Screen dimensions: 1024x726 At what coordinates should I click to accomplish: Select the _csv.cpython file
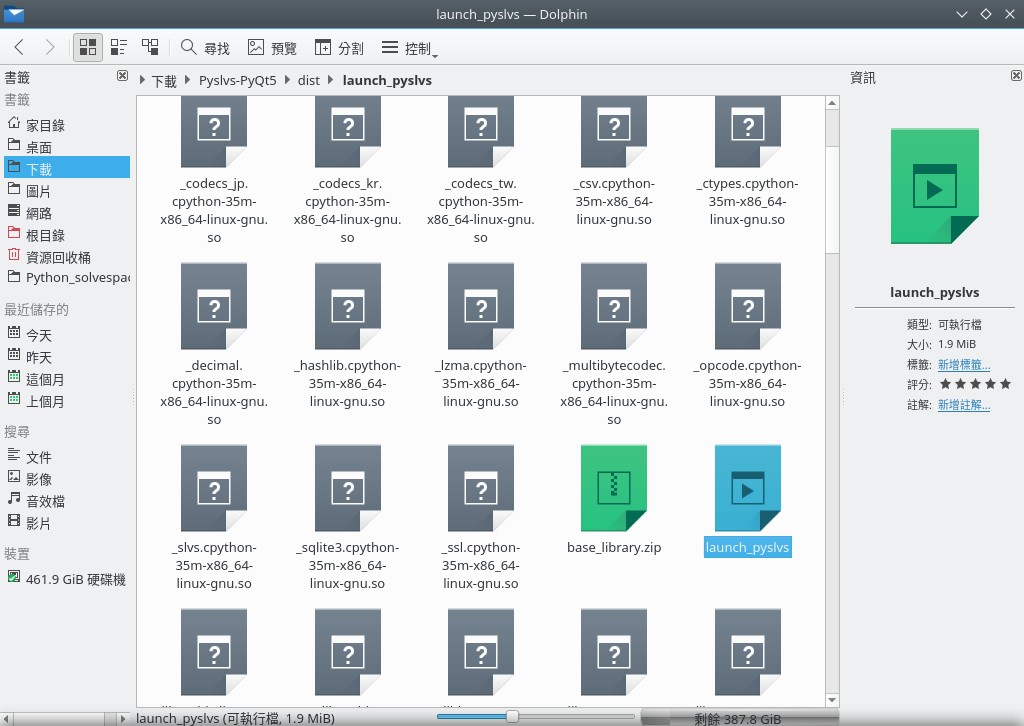[614, 162]
